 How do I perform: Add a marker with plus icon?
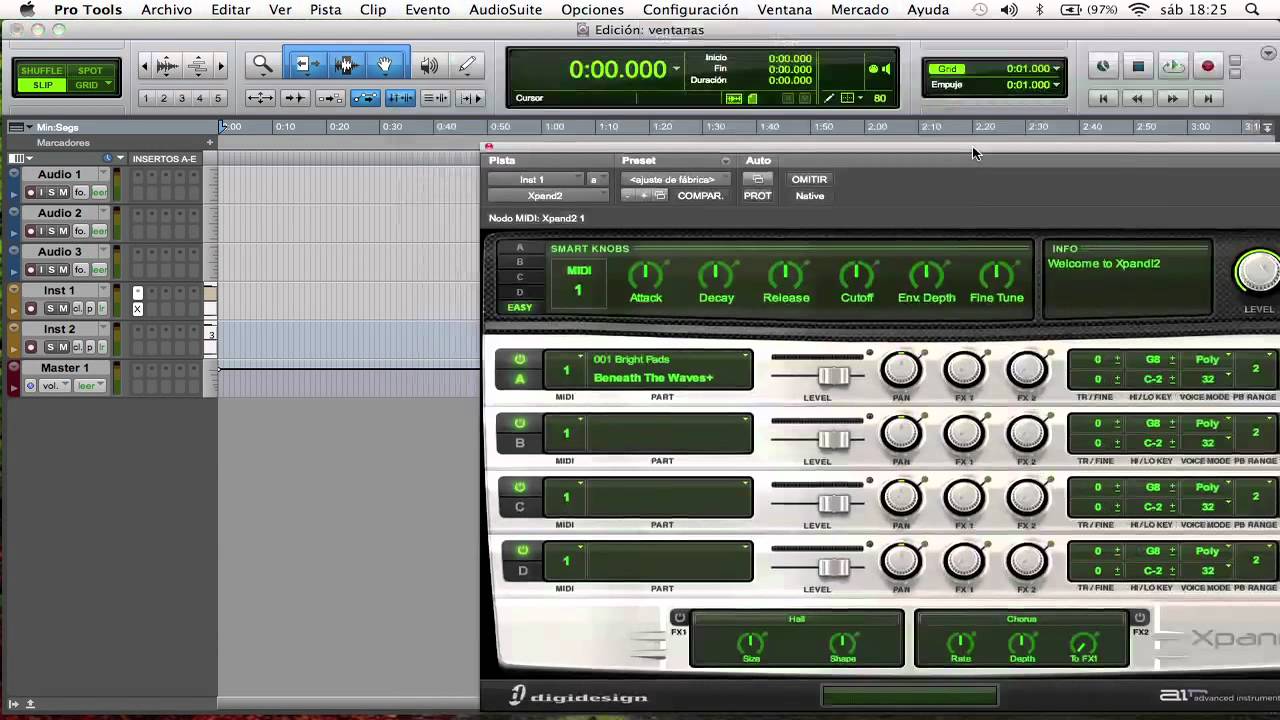210,143
